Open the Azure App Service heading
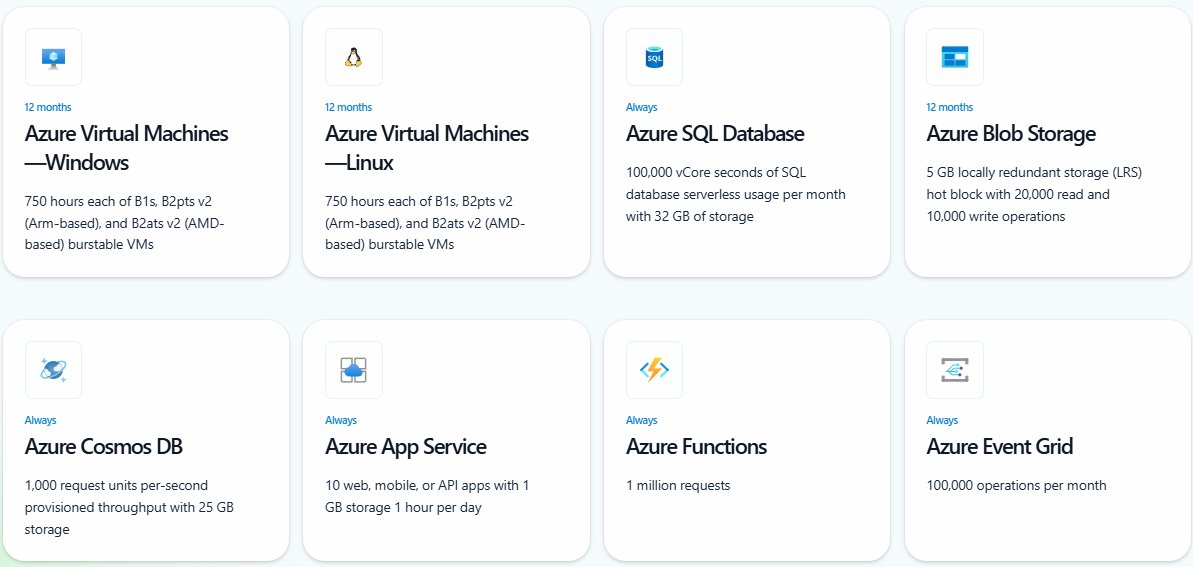The height and width of the screenshot is (567, 1193). tap(406, 447)
